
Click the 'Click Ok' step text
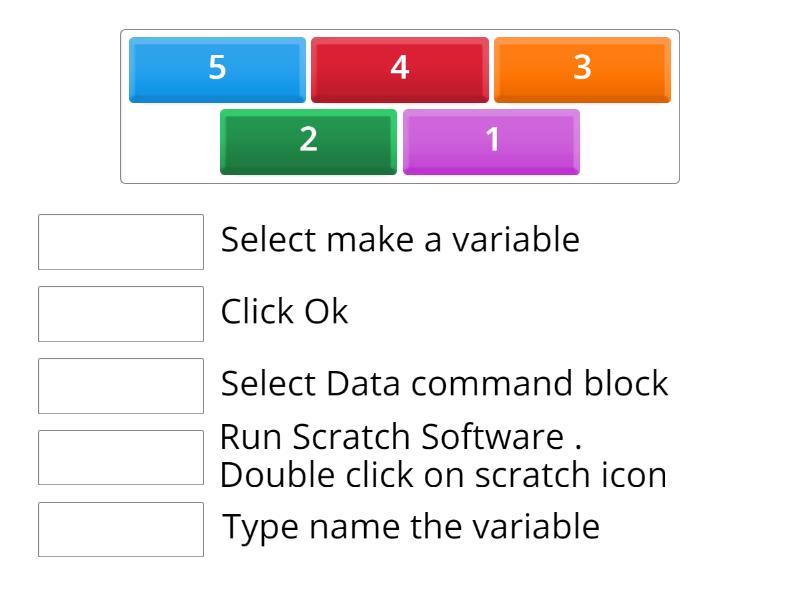tap(284, 312)
